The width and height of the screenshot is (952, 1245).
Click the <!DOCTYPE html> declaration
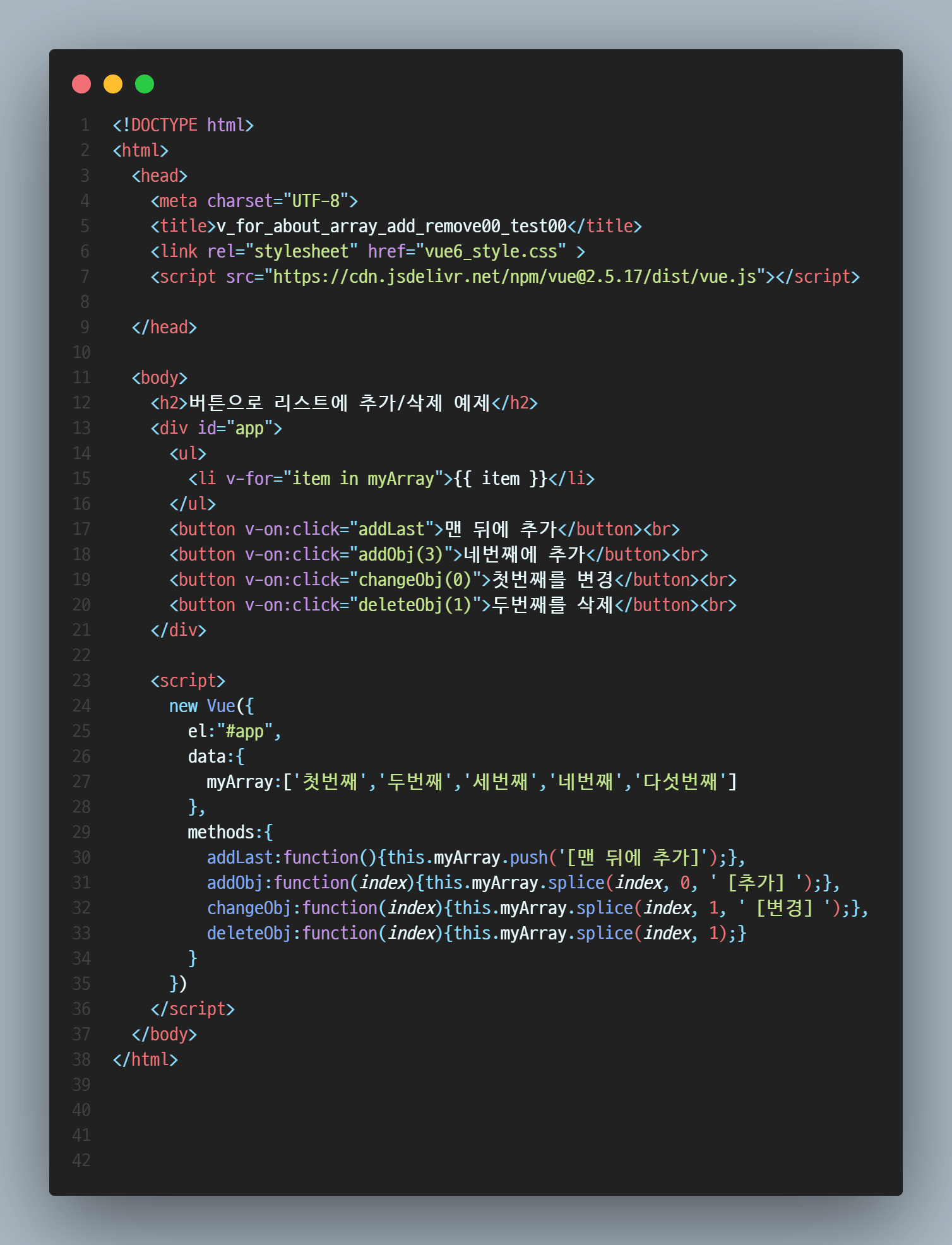click(183, 125)
